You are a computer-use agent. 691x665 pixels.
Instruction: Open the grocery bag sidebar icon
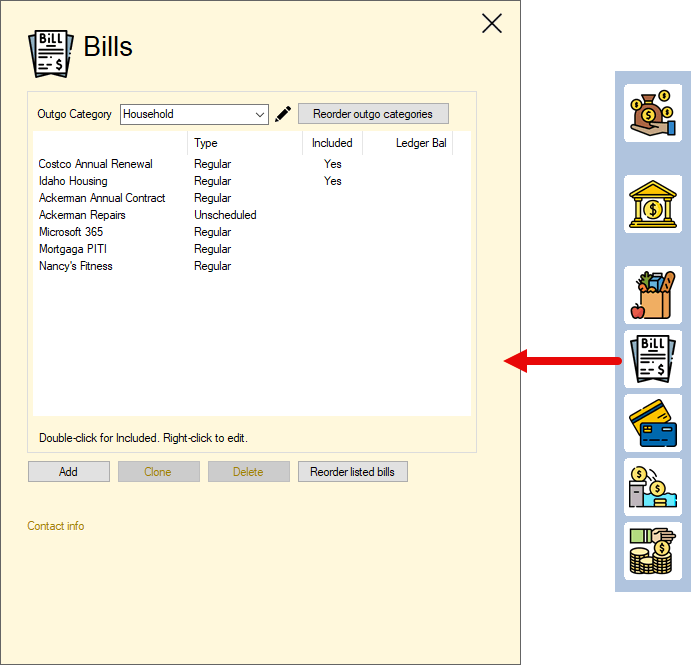[653, 295]
